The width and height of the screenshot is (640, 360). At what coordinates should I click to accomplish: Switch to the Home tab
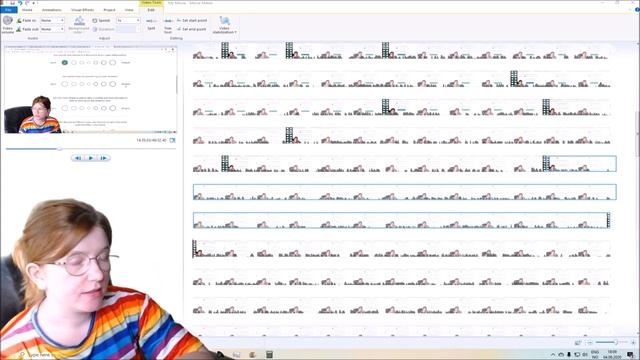click(27, 10)
